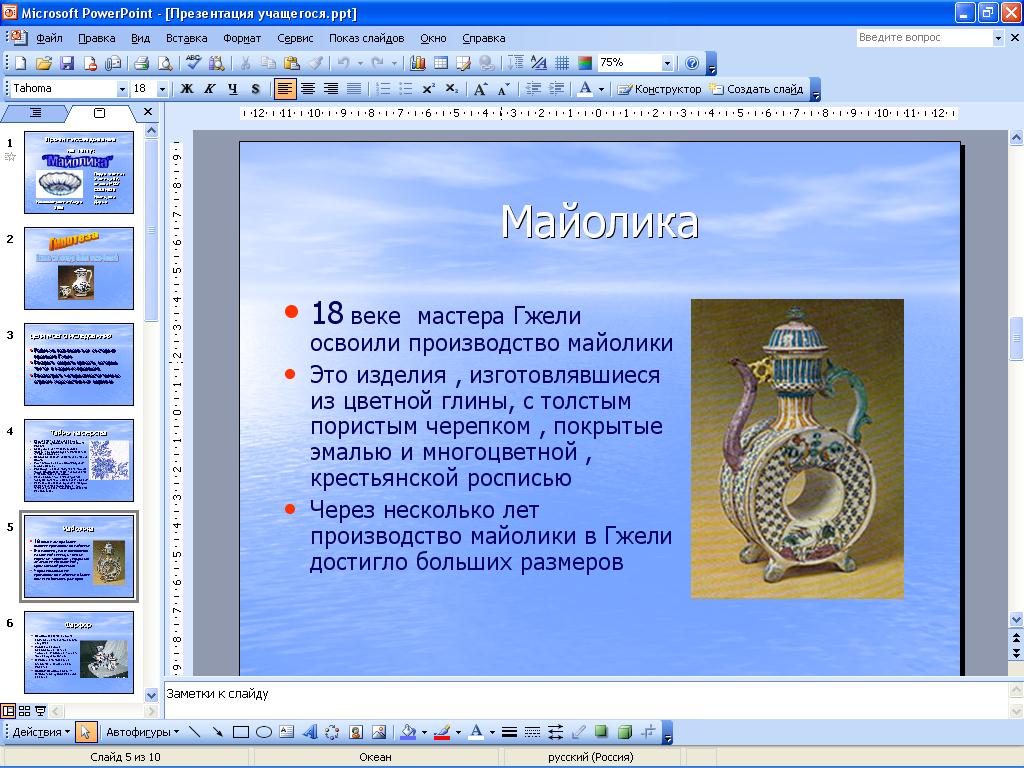Start slide show with the bottom-left icon

coord(40,711)
